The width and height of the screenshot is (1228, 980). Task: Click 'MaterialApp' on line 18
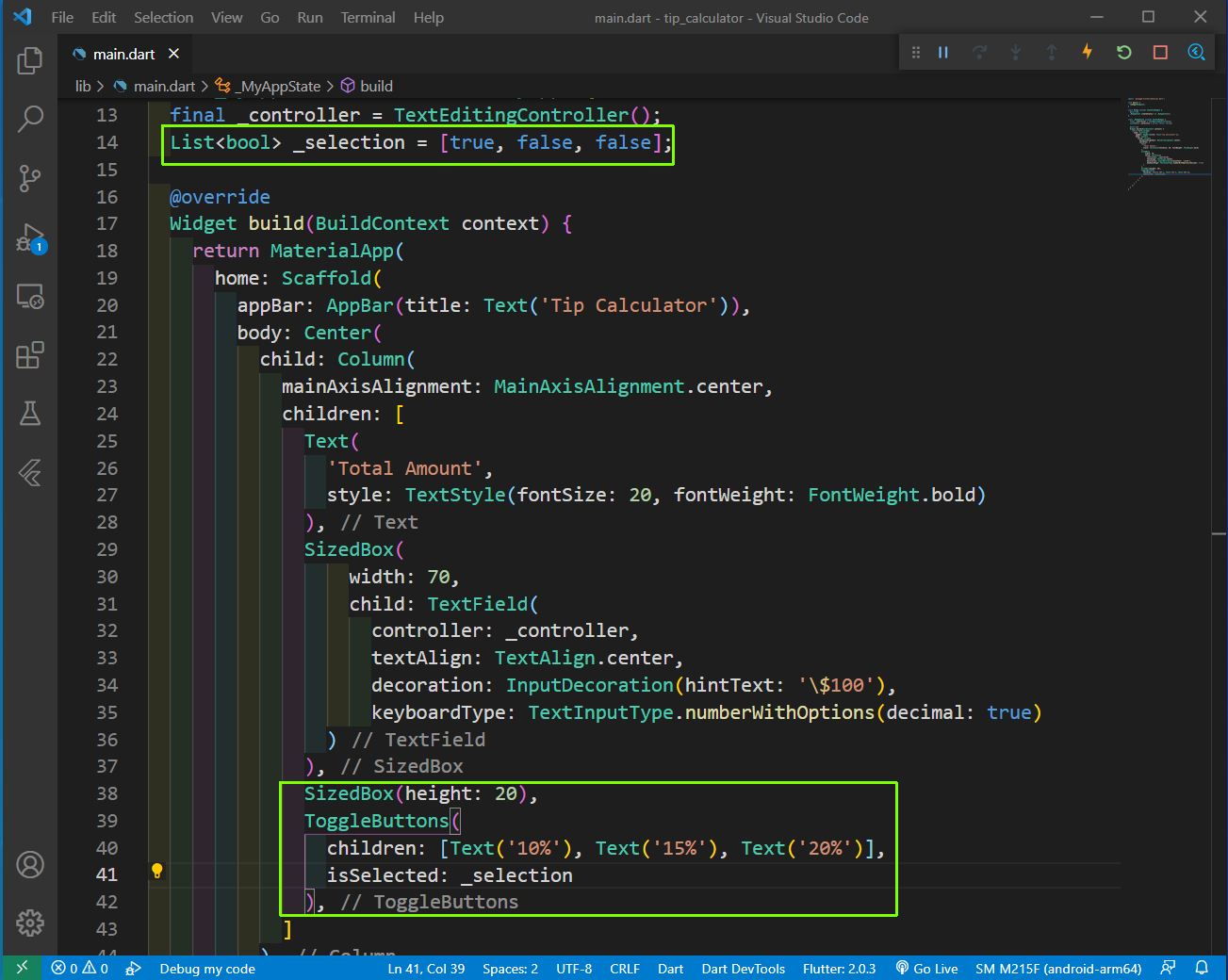(332, 251)
